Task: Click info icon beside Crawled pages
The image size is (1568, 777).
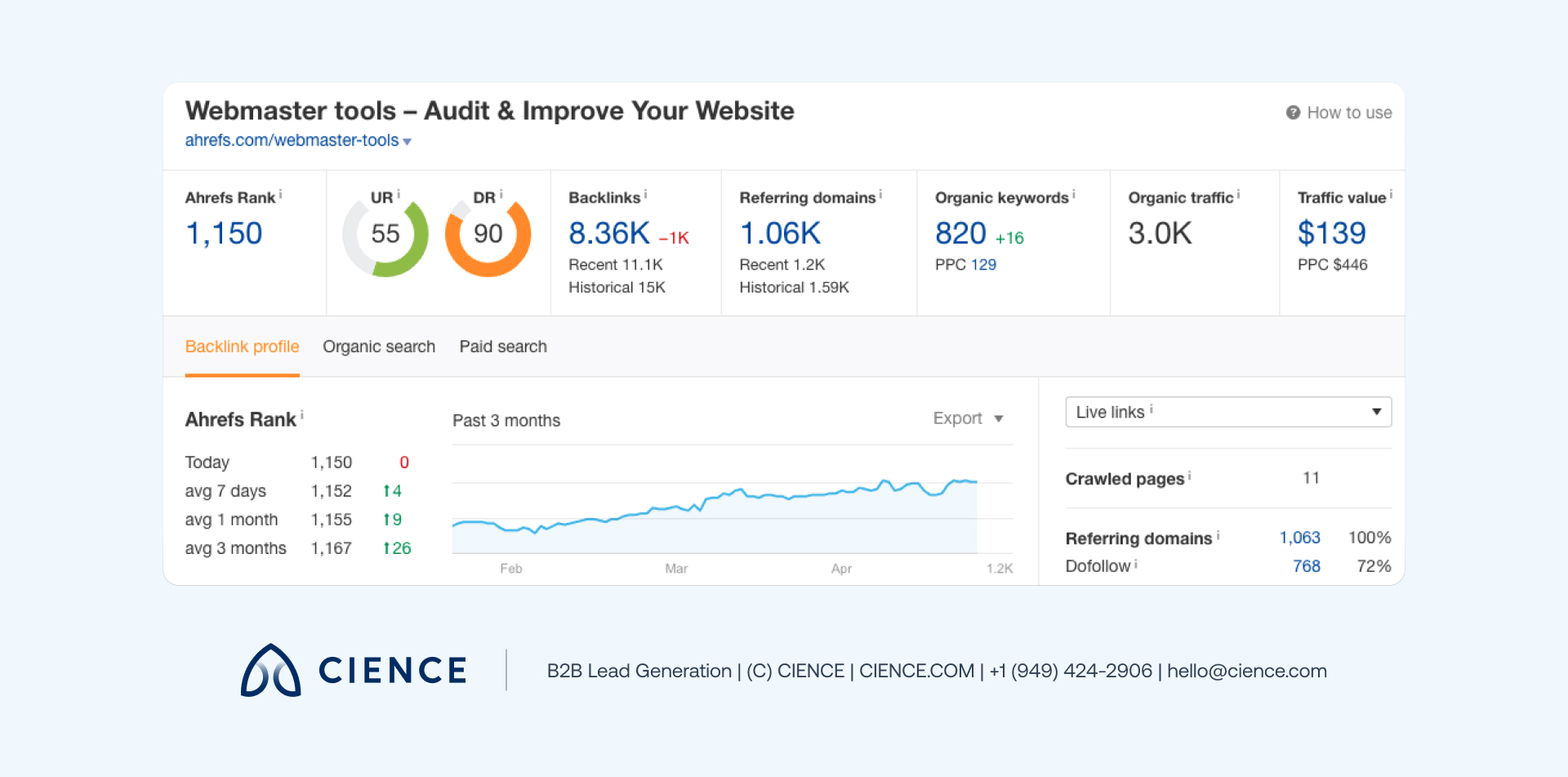Action: 1189,476
